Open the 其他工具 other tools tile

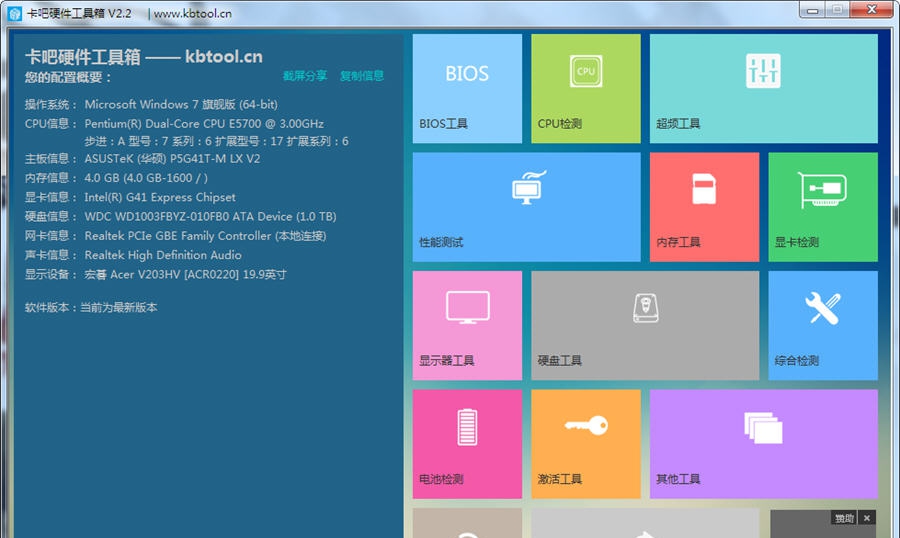tap(763, 444)
